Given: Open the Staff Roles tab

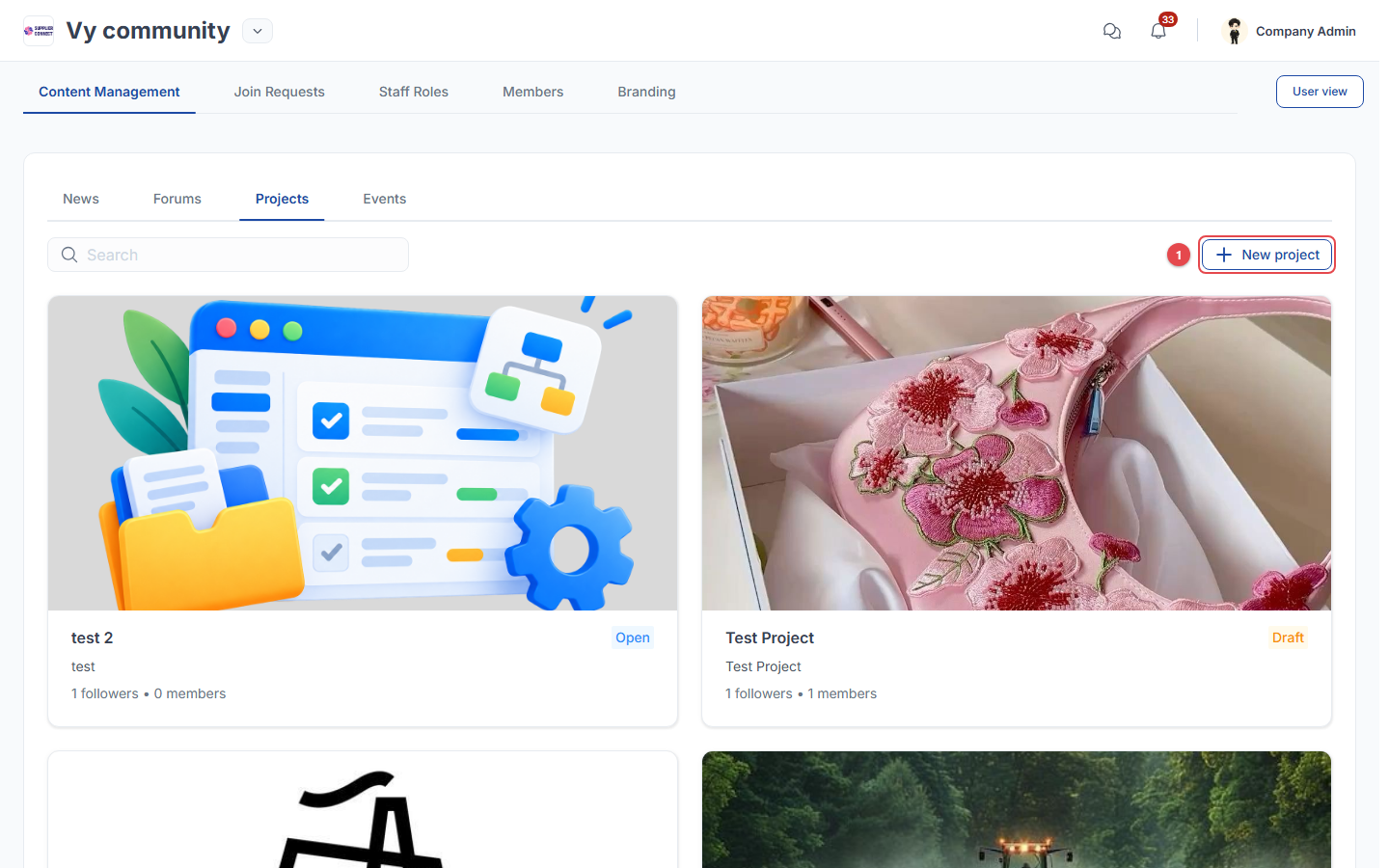Looking at the screenshot, I should click(414, 92).
